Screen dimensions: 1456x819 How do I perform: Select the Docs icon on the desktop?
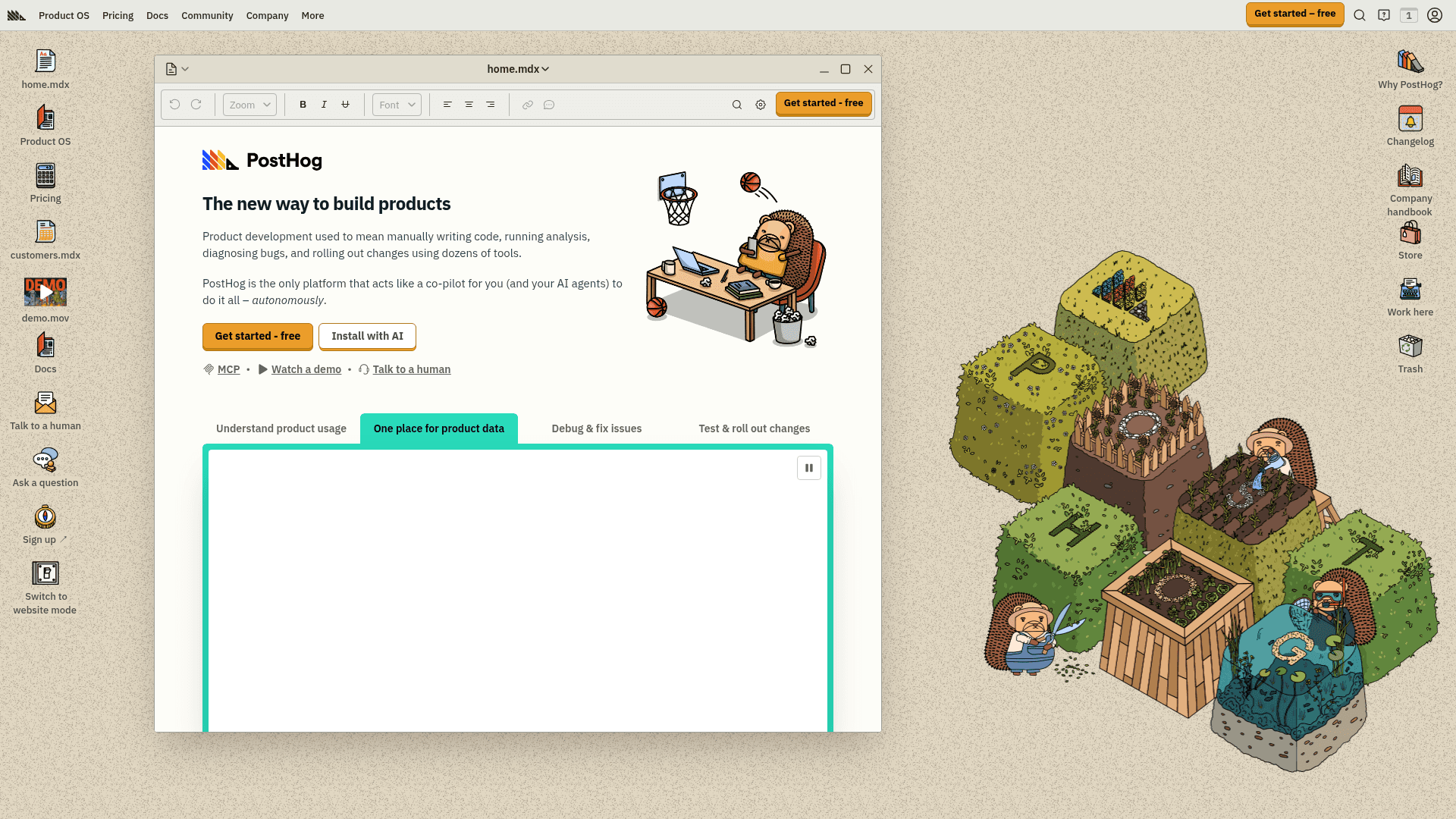coord(45,349)
